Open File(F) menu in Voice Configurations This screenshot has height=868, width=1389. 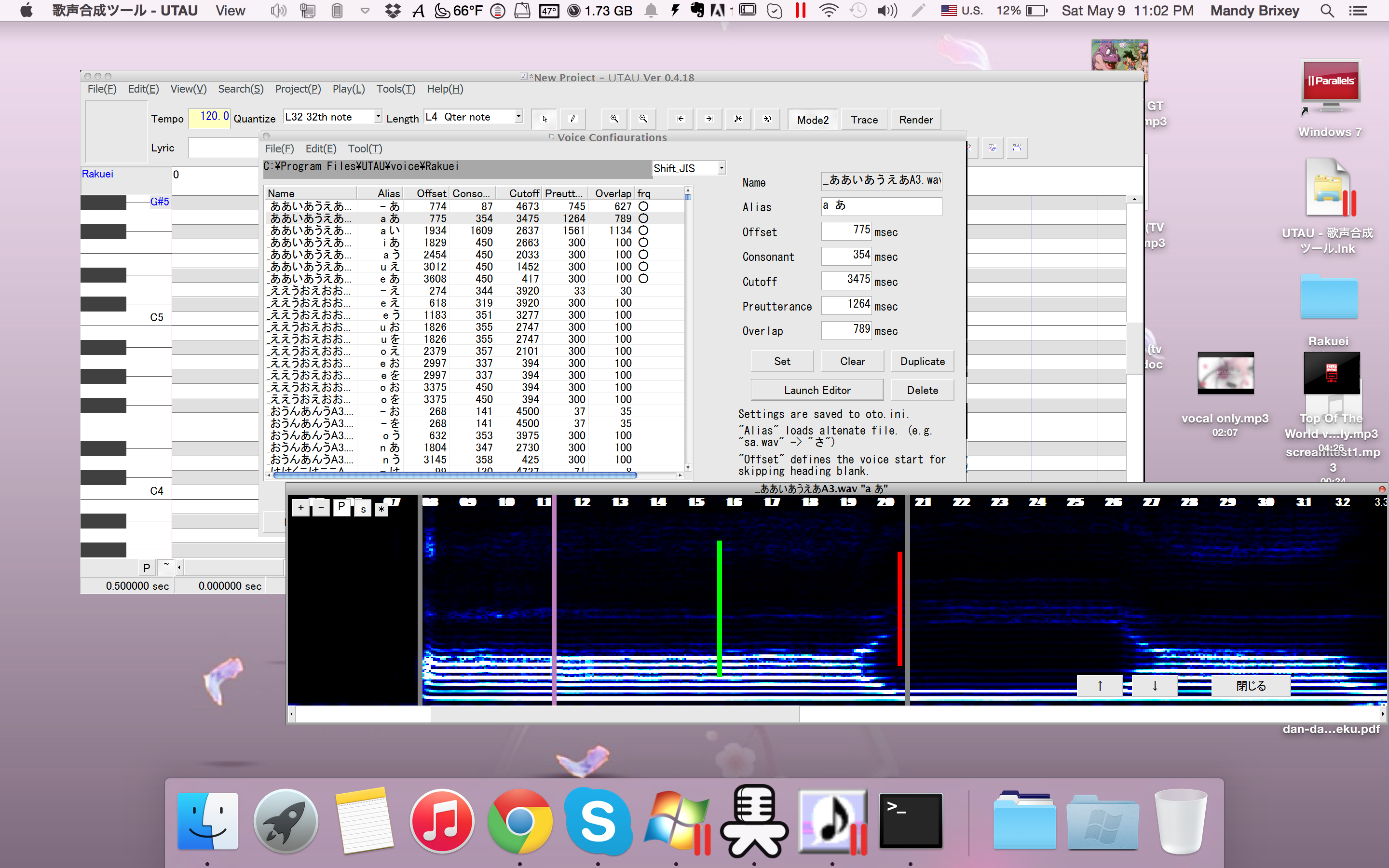pyautogui.click(x=280, y=149)
